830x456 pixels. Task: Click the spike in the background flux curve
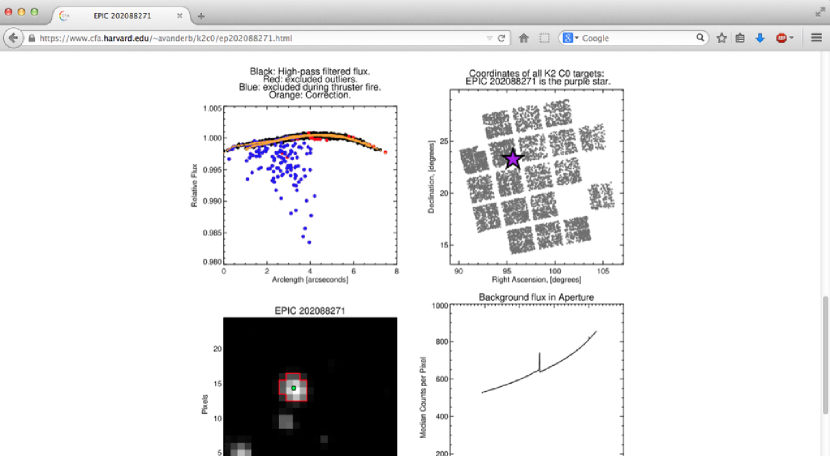click(x=539, y=362)
